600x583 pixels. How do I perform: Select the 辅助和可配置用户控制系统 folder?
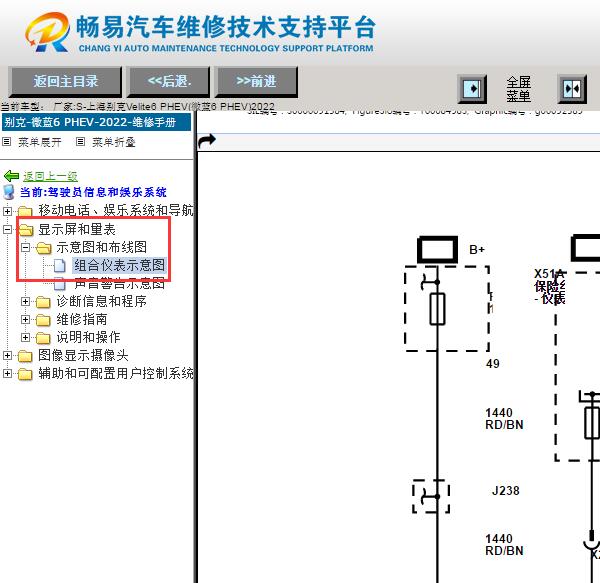point(116,373)
